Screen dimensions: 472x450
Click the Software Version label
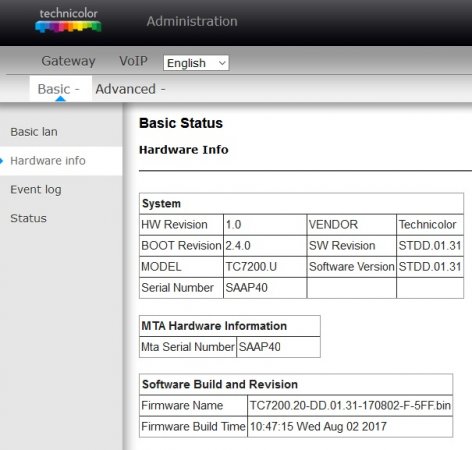click(x=352, y=267)
